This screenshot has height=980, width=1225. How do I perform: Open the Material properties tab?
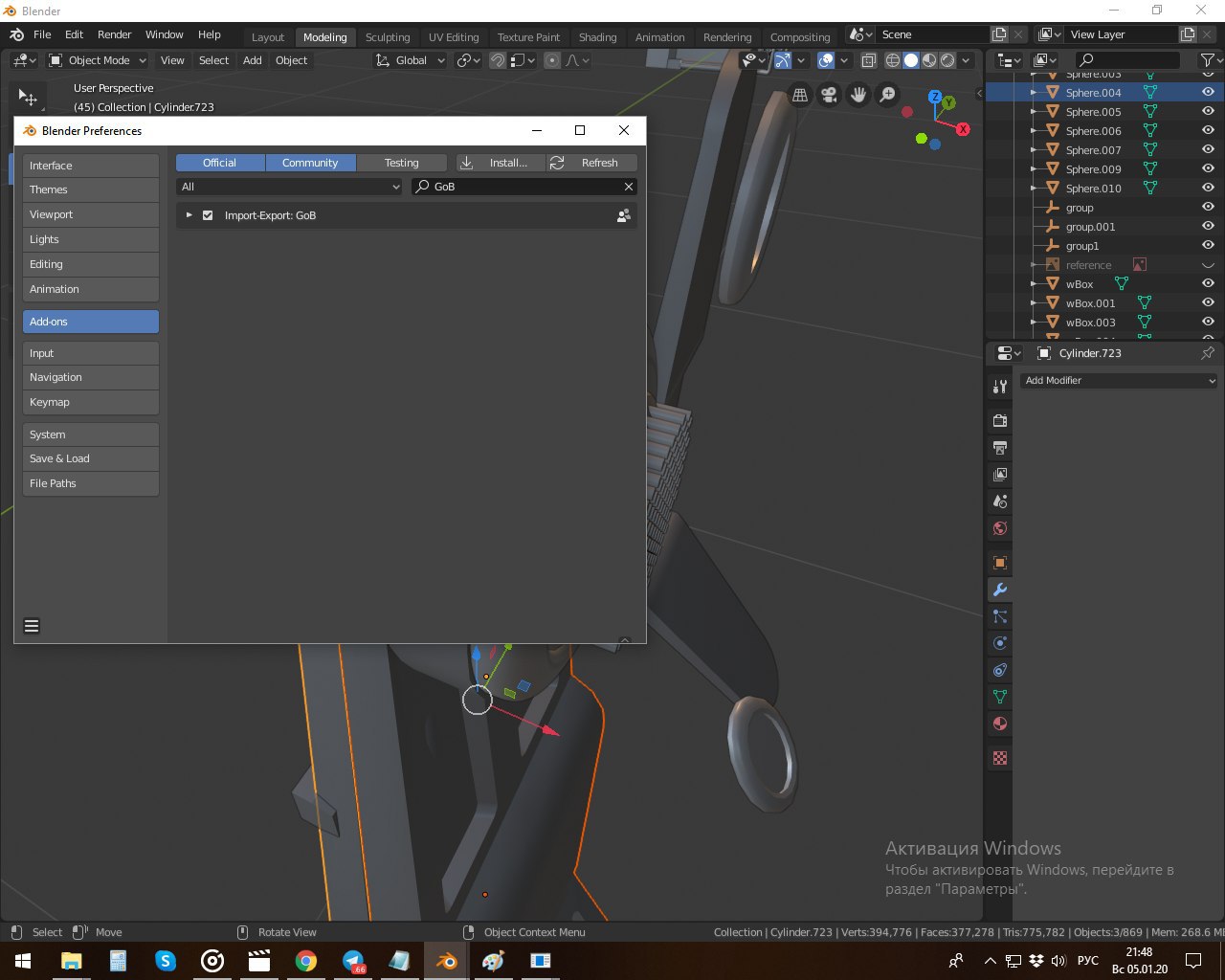tap(1000, 724)
